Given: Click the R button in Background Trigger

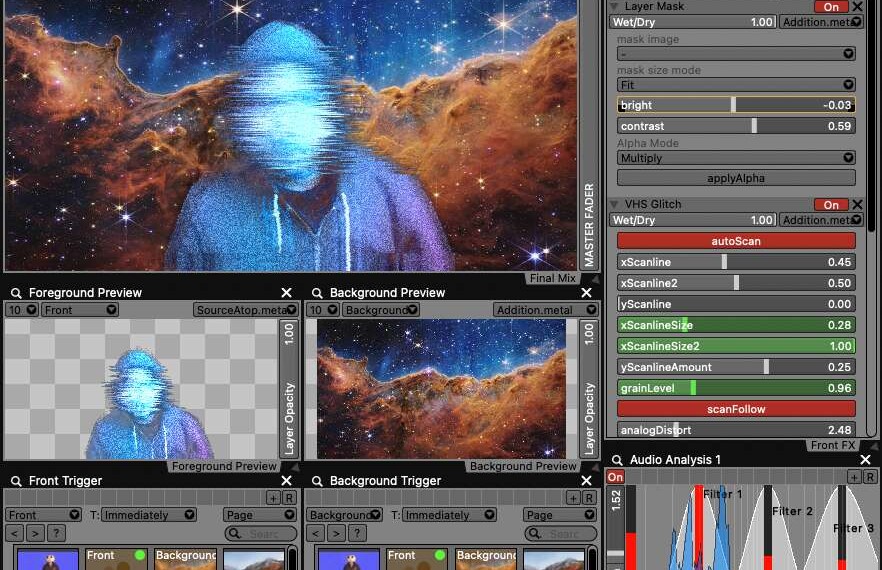Looking at the screenshot, I should click(588, 497).
